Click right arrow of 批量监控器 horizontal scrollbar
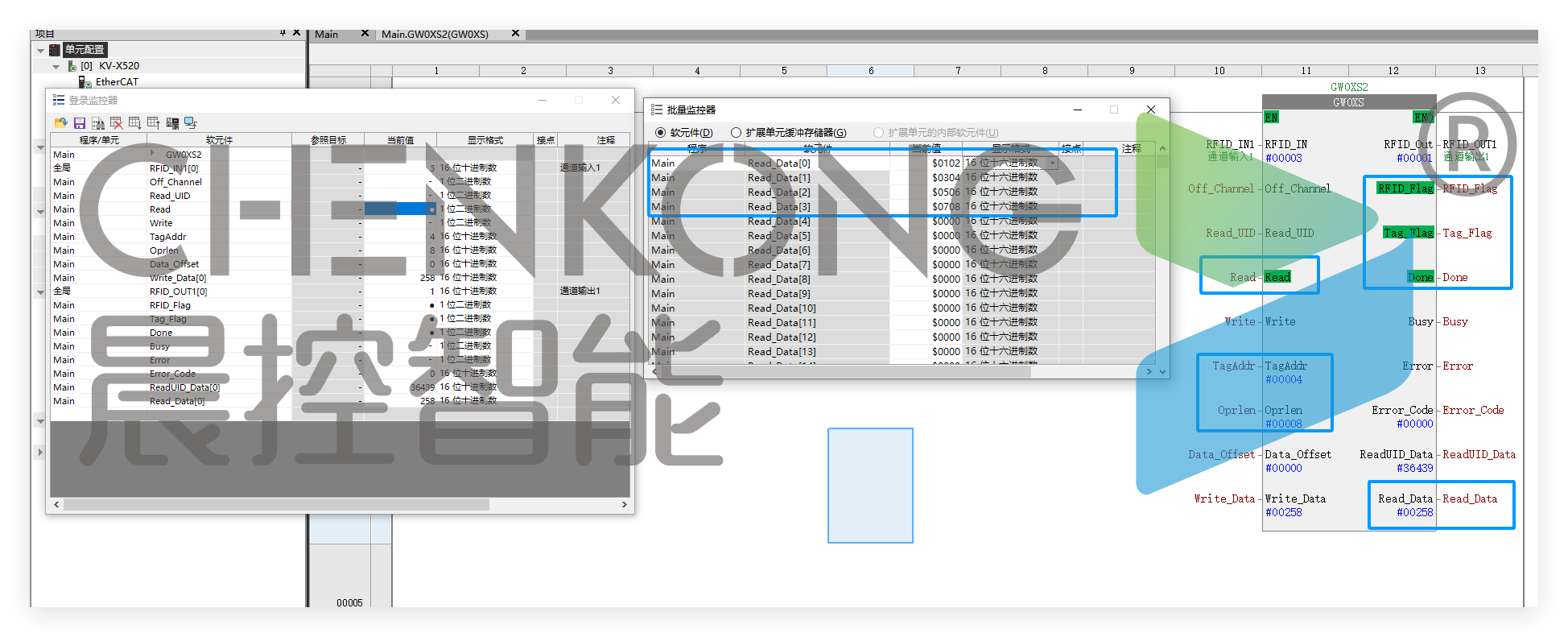Screen dimensions: 1568x637 [1149, 371]
